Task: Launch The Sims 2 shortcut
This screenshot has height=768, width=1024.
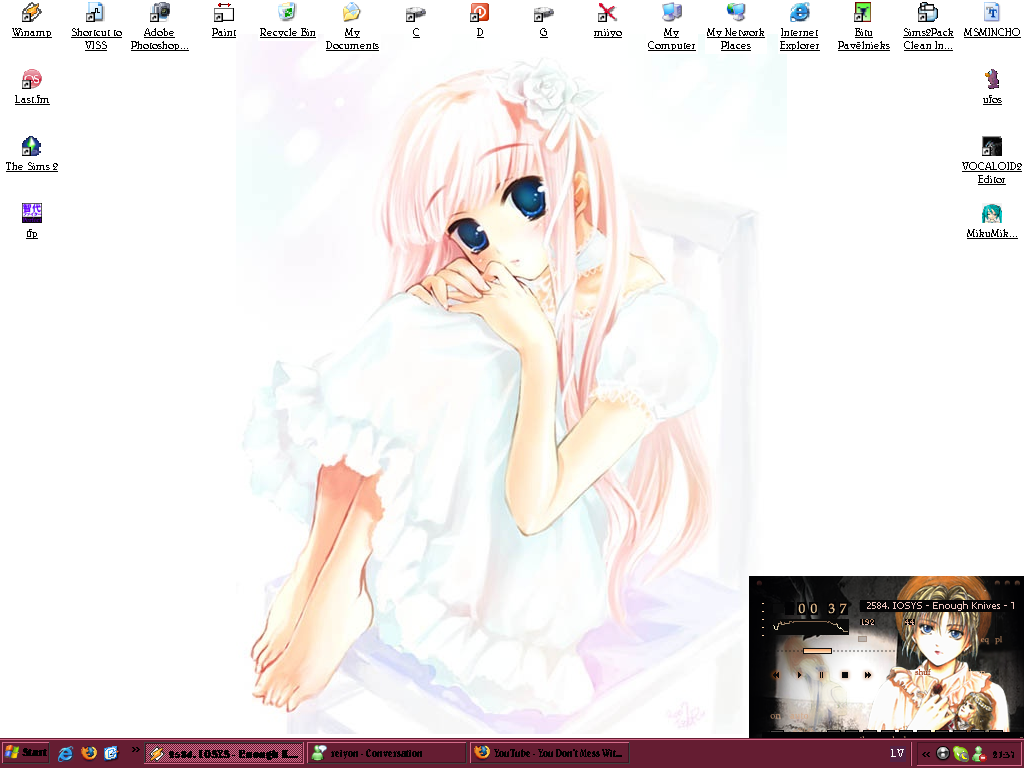Action: (x=31, y=153)
